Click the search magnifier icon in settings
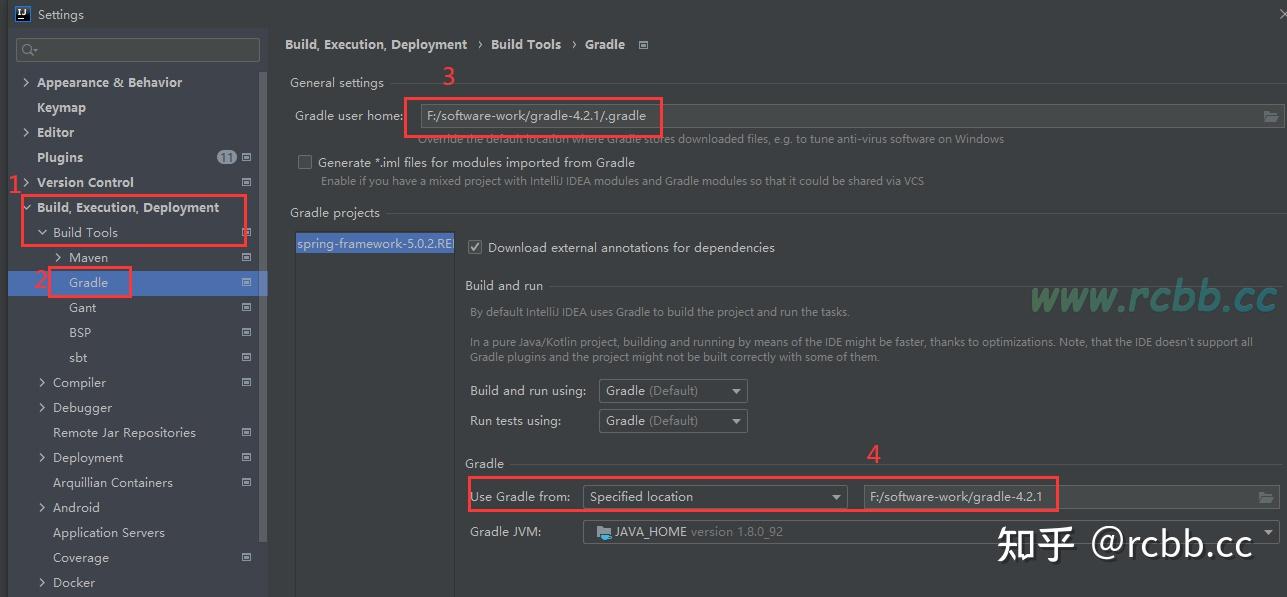 tap(29, 50)
